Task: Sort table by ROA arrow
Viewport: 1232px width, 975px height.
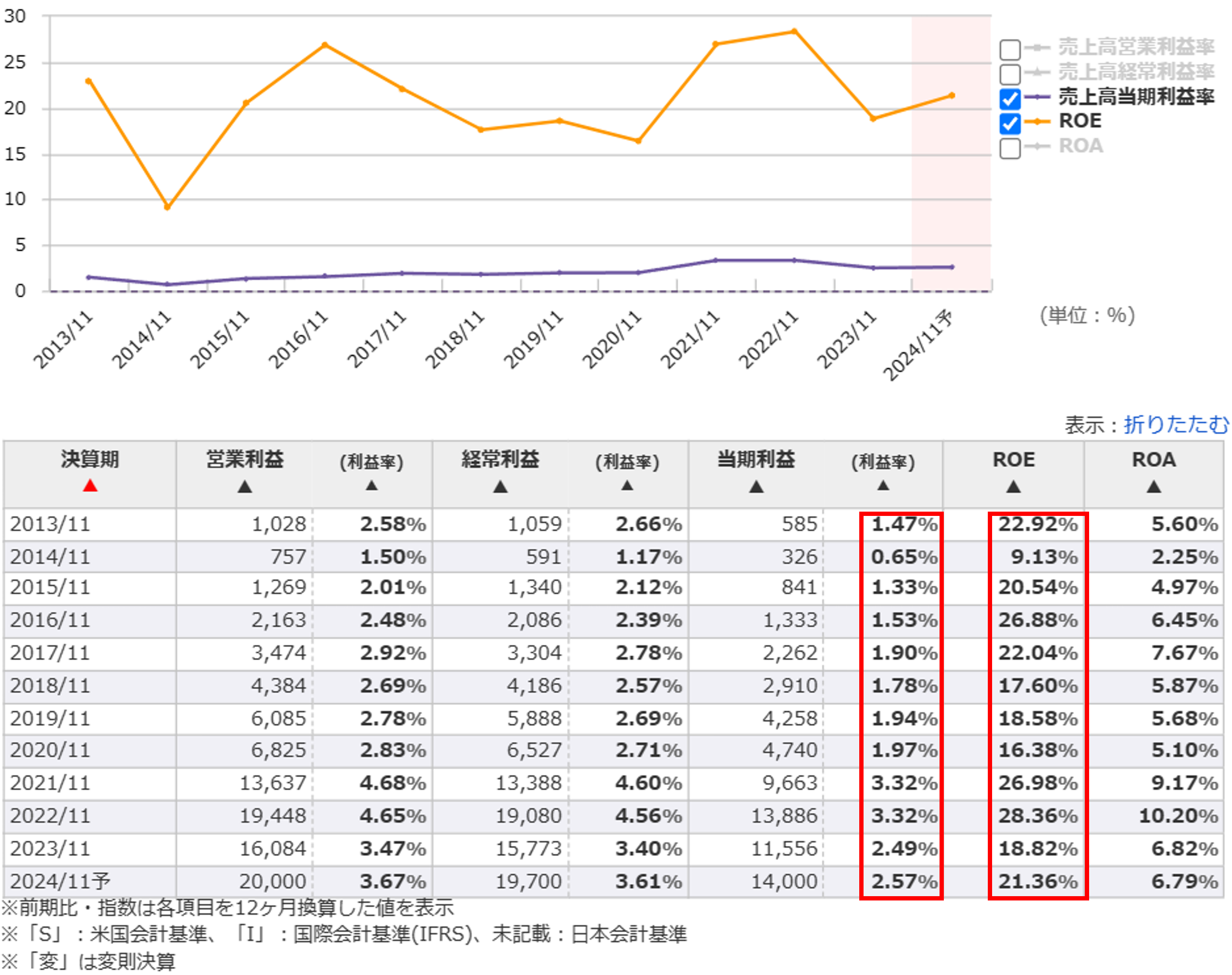Action: (x=1153, y=487)
